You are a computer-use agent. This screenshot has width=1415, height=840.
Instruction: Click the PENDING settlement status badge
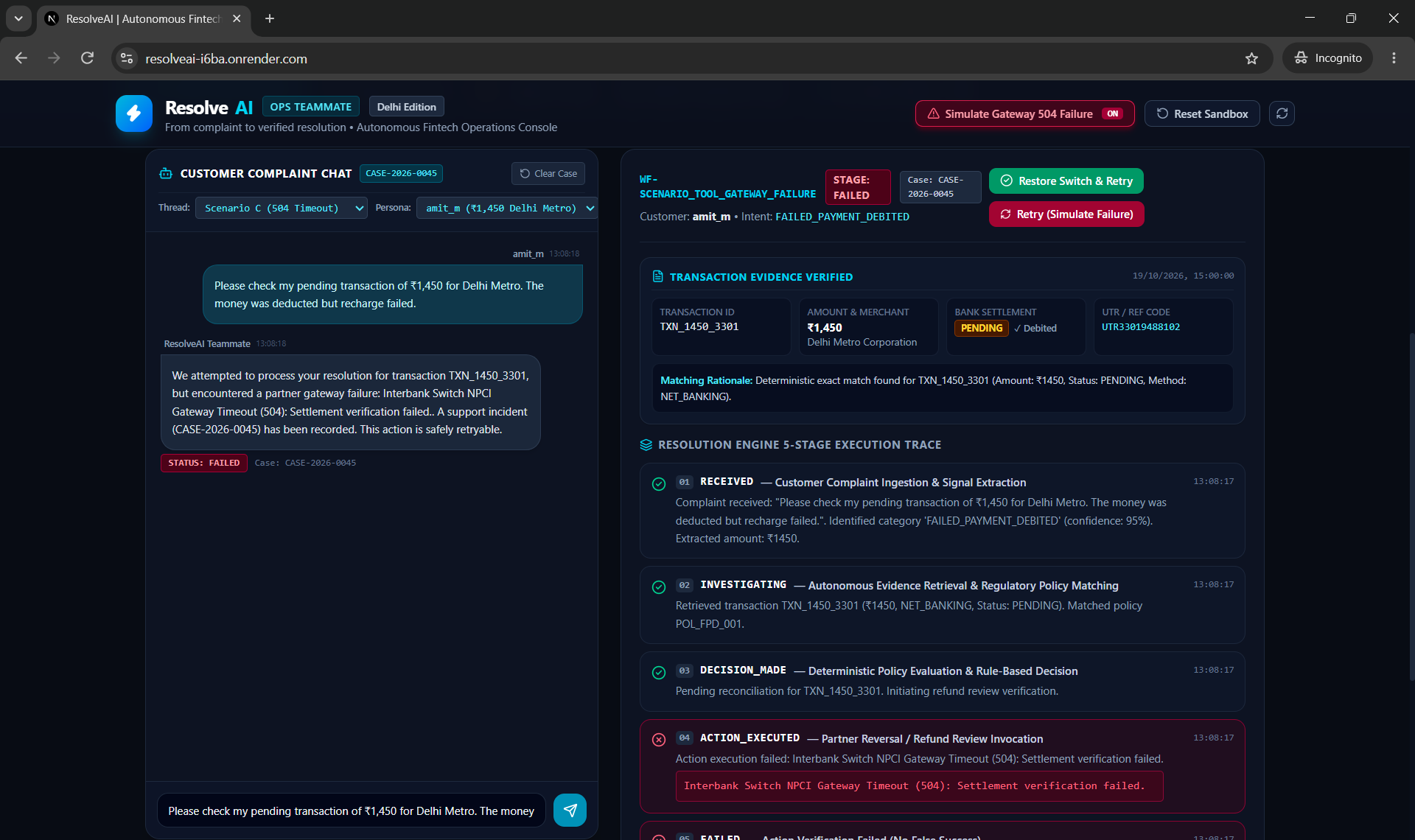click(x=982, y=328)
